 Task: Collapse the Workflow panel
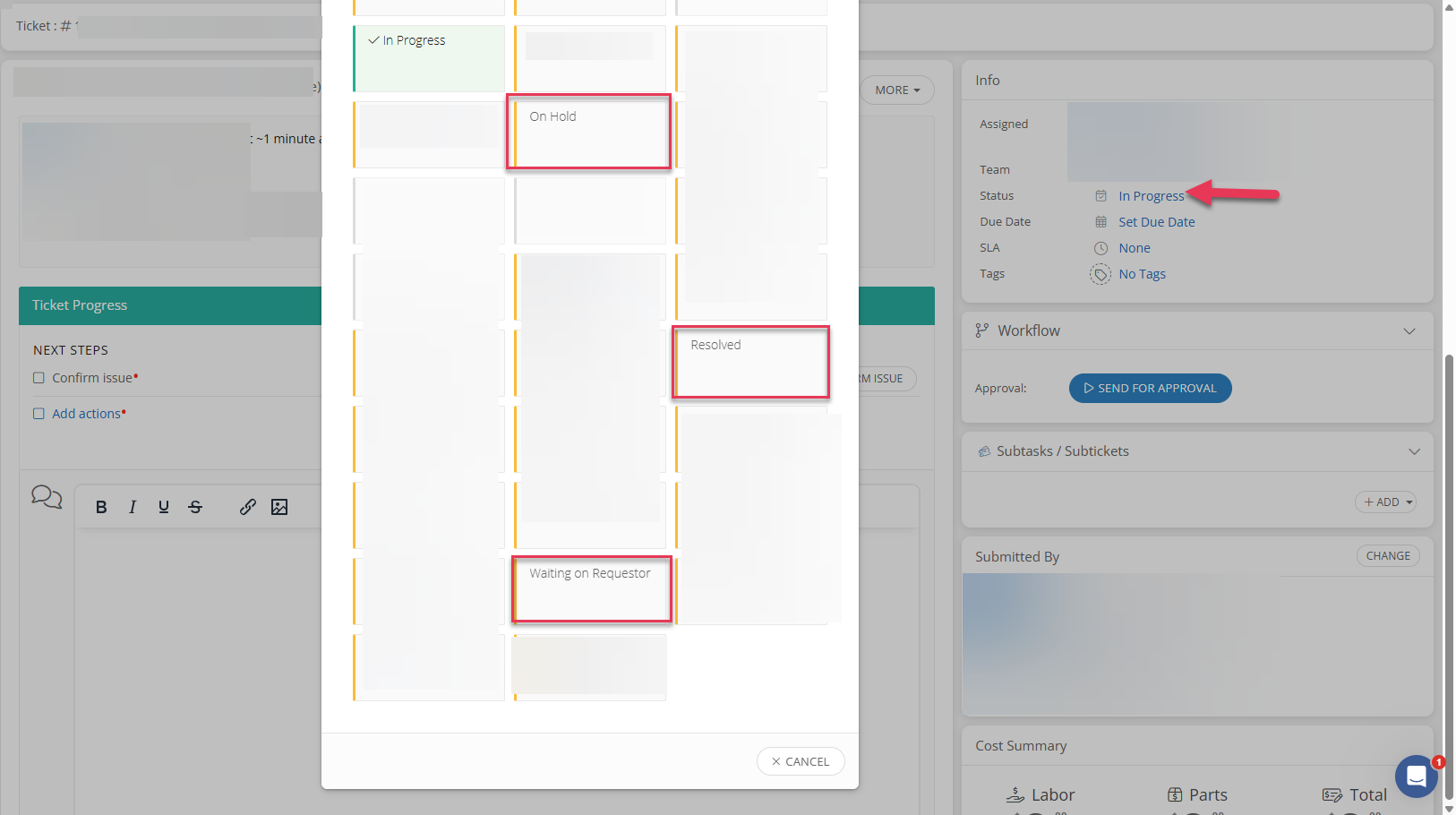pos(1409,331)
